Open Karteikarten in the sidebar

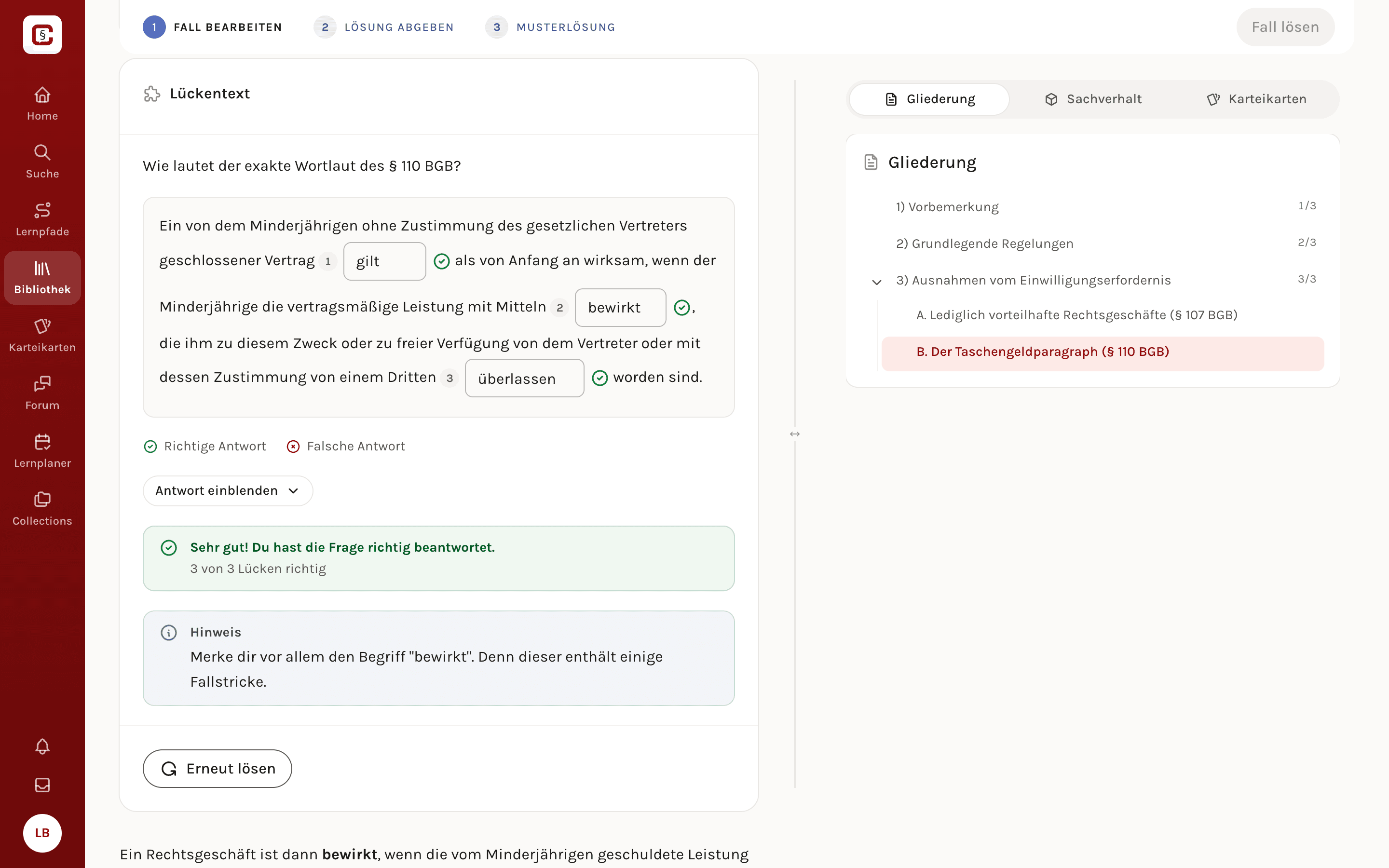pyautogui.click(x=42, y=336)
